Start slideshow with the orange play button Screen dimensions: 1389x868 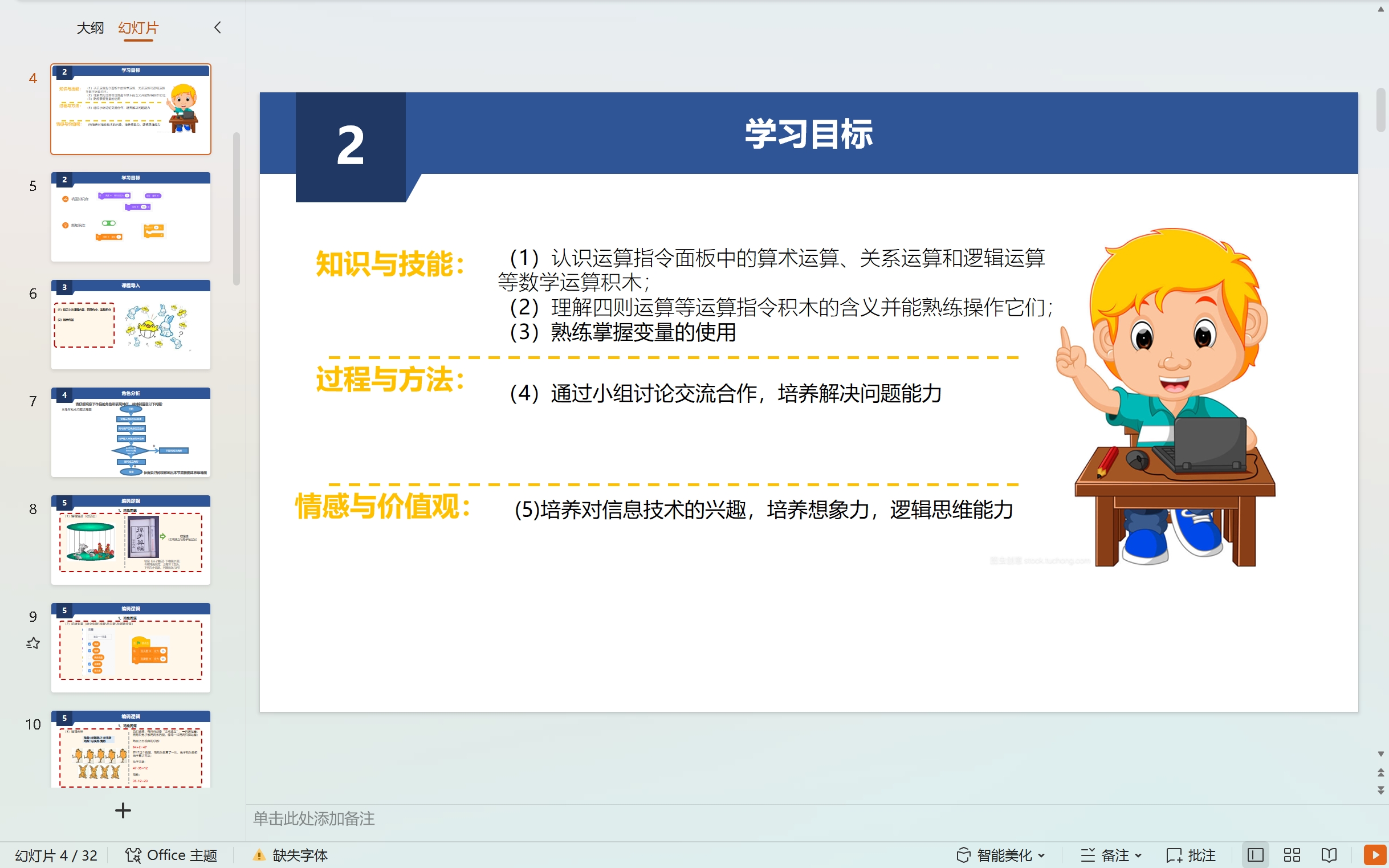click(x=1375, y=855)
